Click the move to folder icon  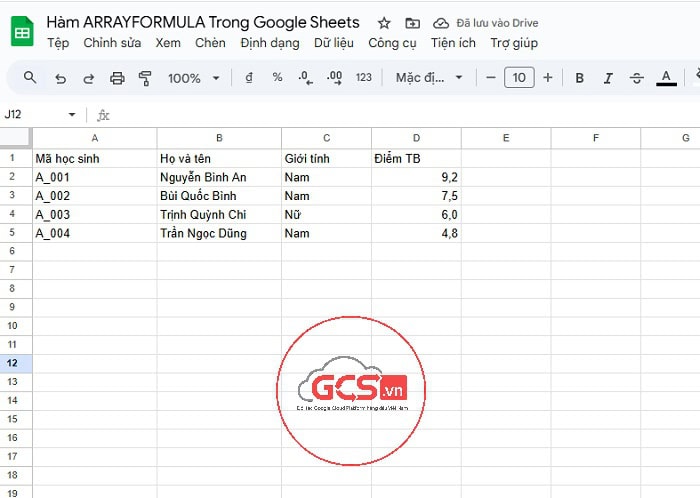412,23
